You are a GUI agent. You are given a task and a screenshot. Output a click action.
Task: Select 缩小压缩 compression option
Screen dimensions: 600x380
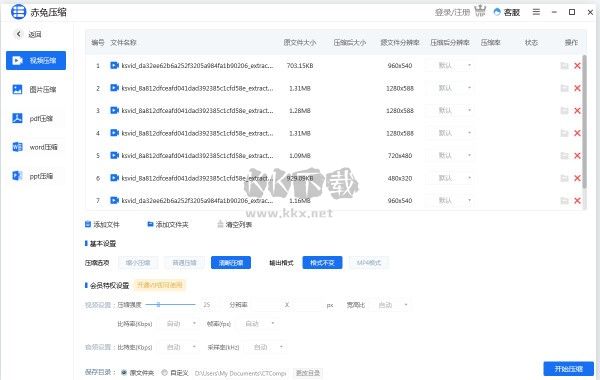coord(138,263)
